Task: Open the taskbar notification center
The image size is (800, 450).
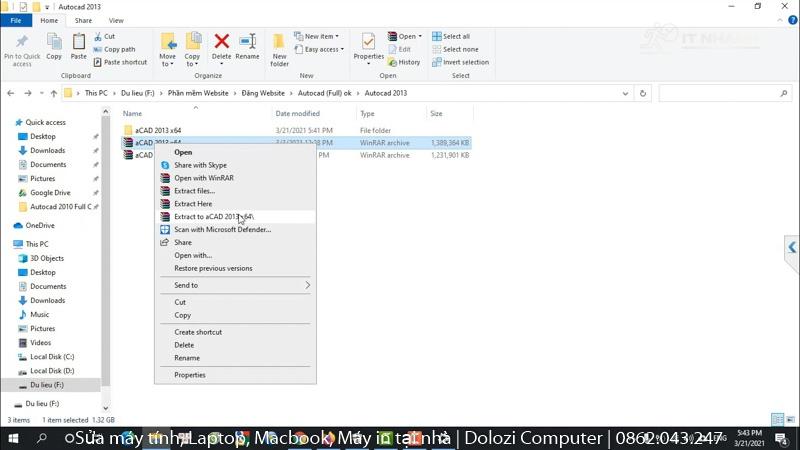Action: point(781,438)
